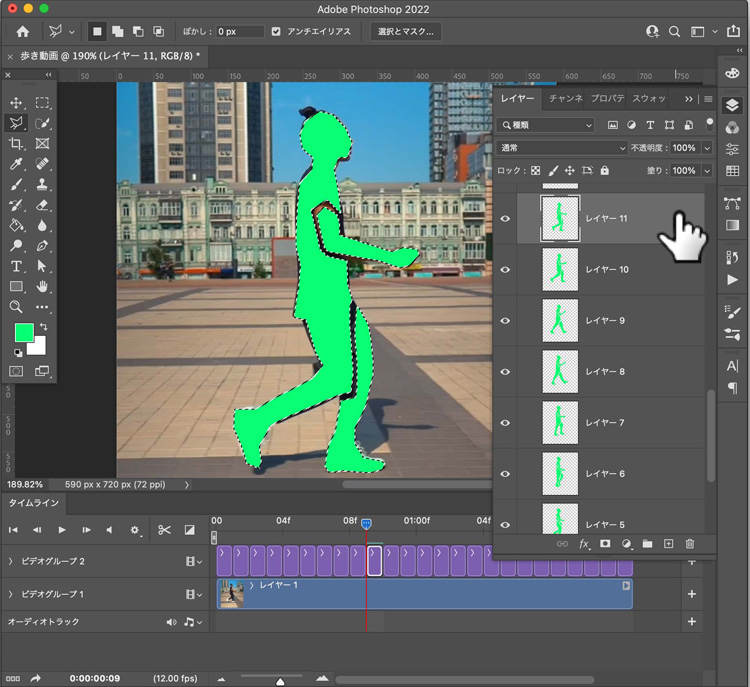750x687 pixels.
Task: Select the Crop tool
Action: [x=16, y=144]
